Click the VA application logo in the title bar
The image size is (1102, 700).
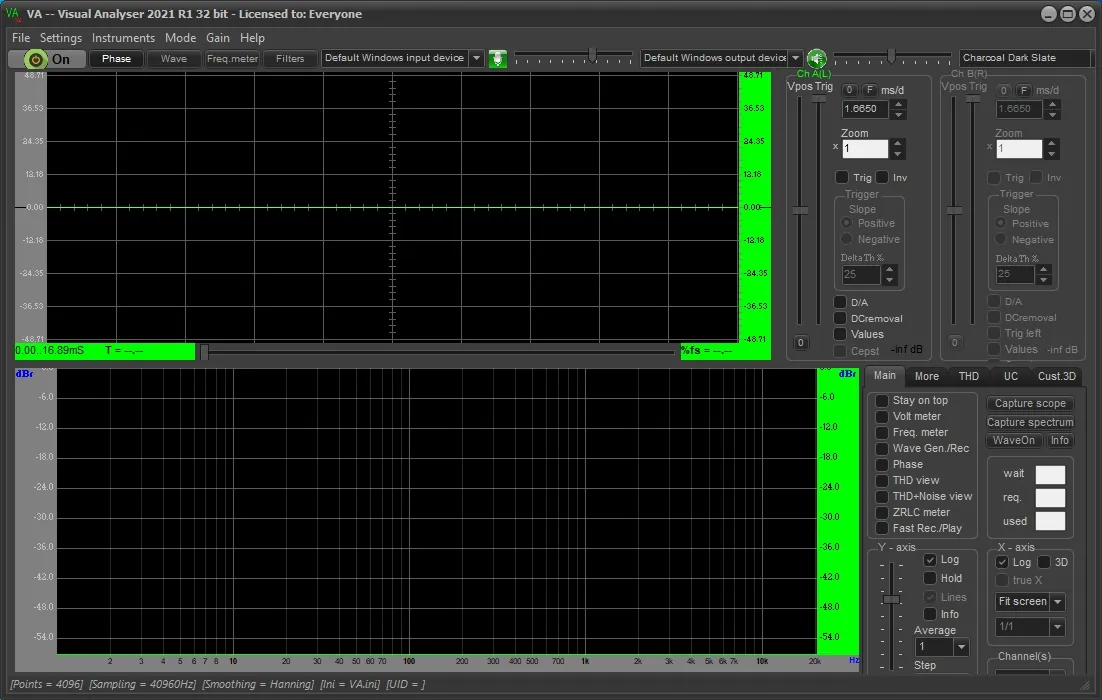coord(12,13)
